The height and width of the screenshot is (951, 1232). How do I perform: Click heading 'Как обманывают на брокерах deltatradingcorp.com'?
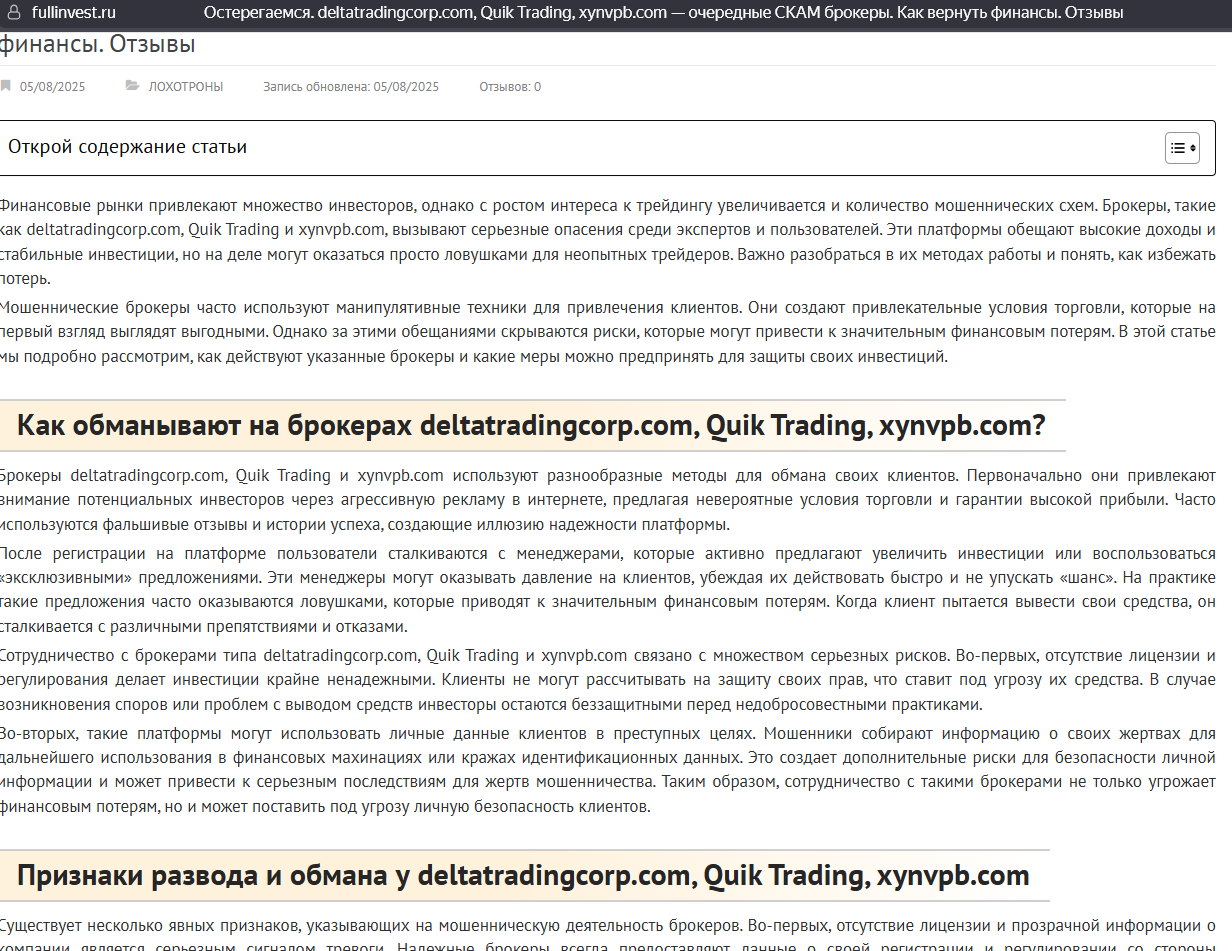(531, 426)
